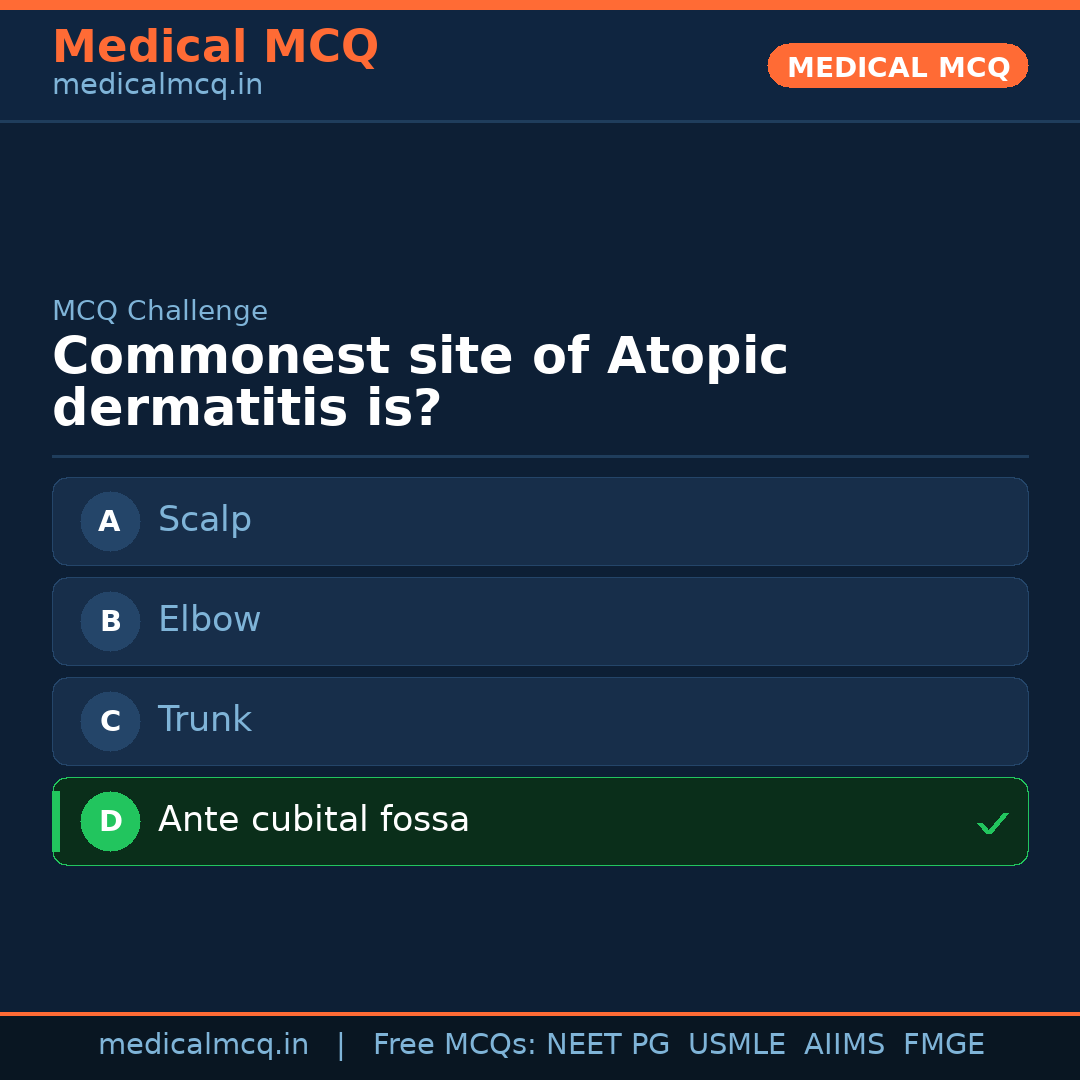
Task: Click the letter B circle icon
Action: [x=110, y=621]
